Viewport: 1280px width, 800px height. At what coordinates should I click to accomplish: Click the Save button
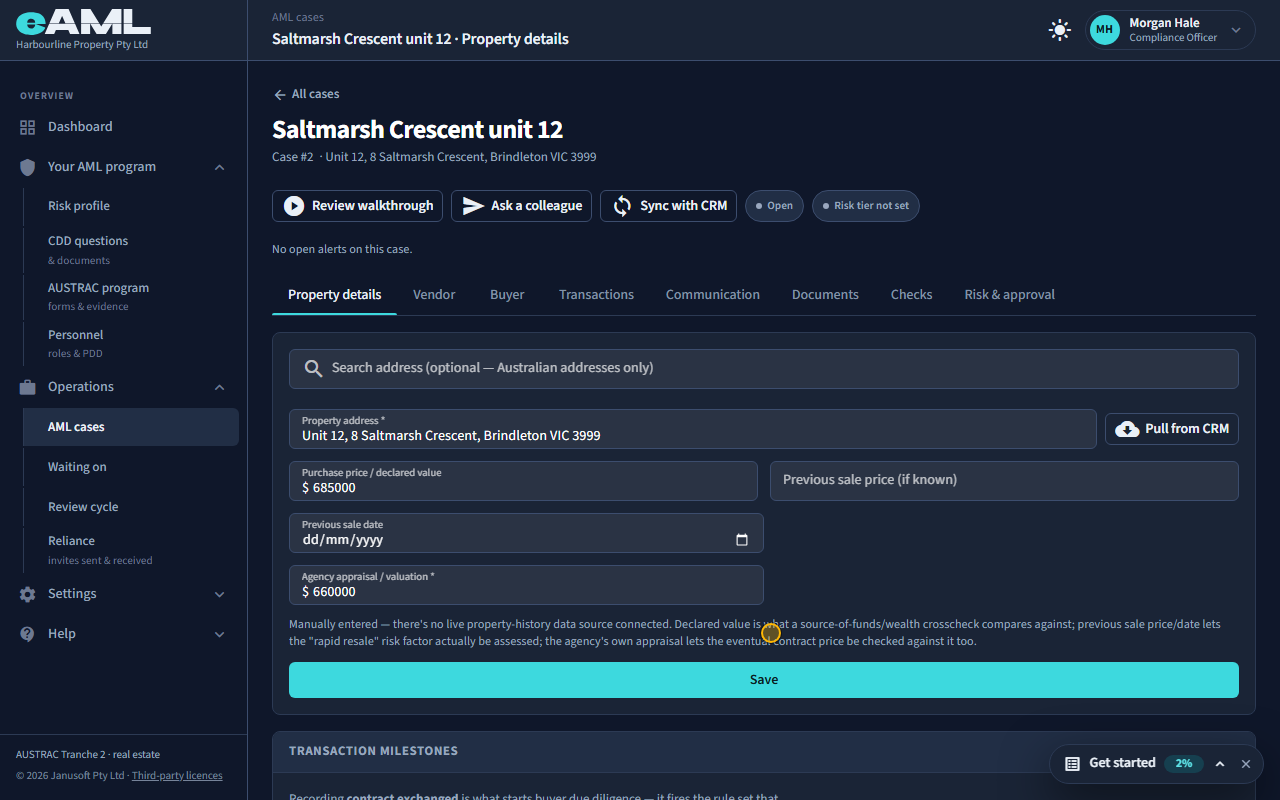[x=764, y=680]
